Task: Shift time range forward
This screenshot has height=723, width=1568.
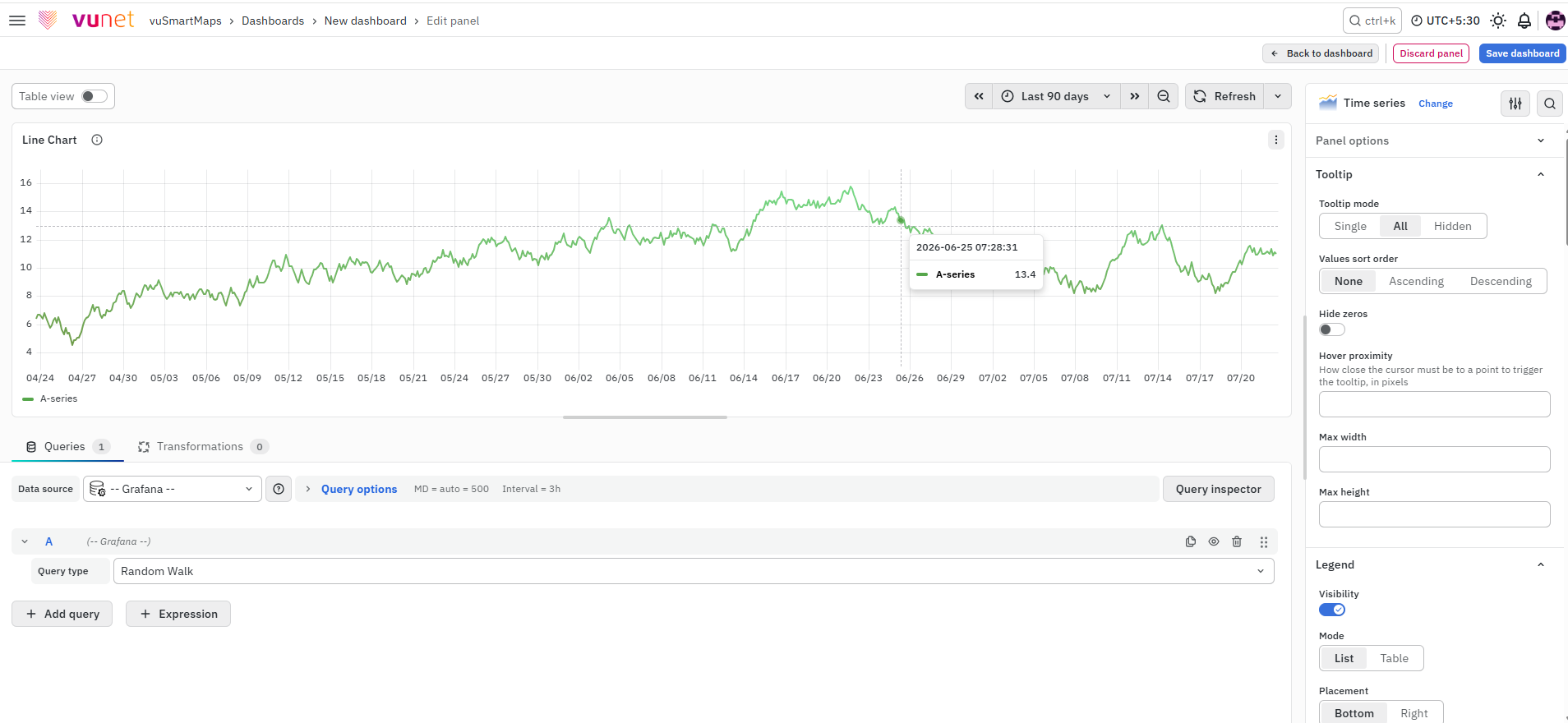Action: pyautogui.click(x=1135, y=96)
